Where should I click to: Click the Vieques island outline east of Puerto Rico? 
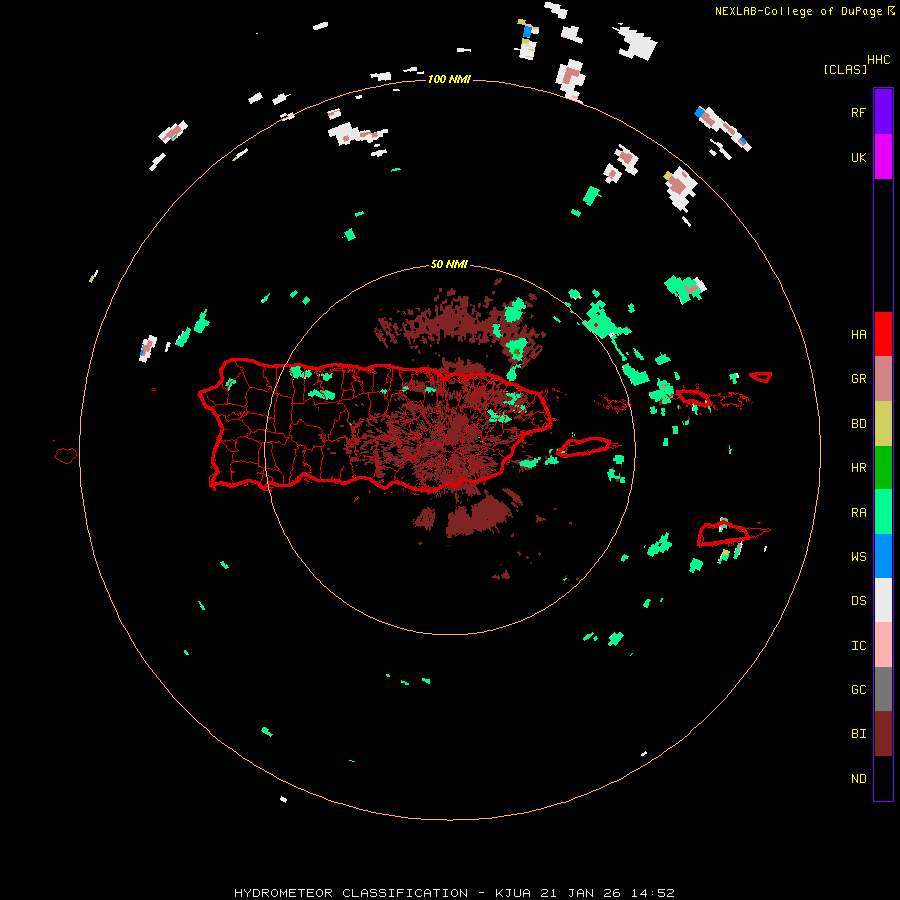pos(584,447)
